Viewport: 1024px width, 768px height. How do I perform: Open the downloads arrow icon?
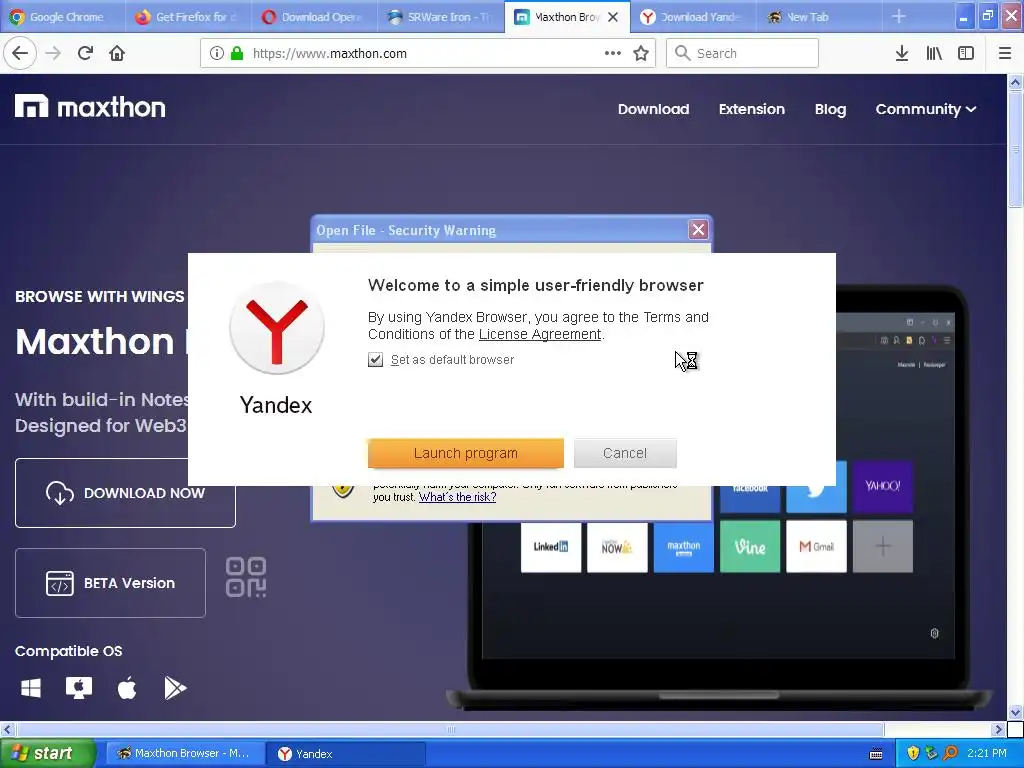[902, 54]
